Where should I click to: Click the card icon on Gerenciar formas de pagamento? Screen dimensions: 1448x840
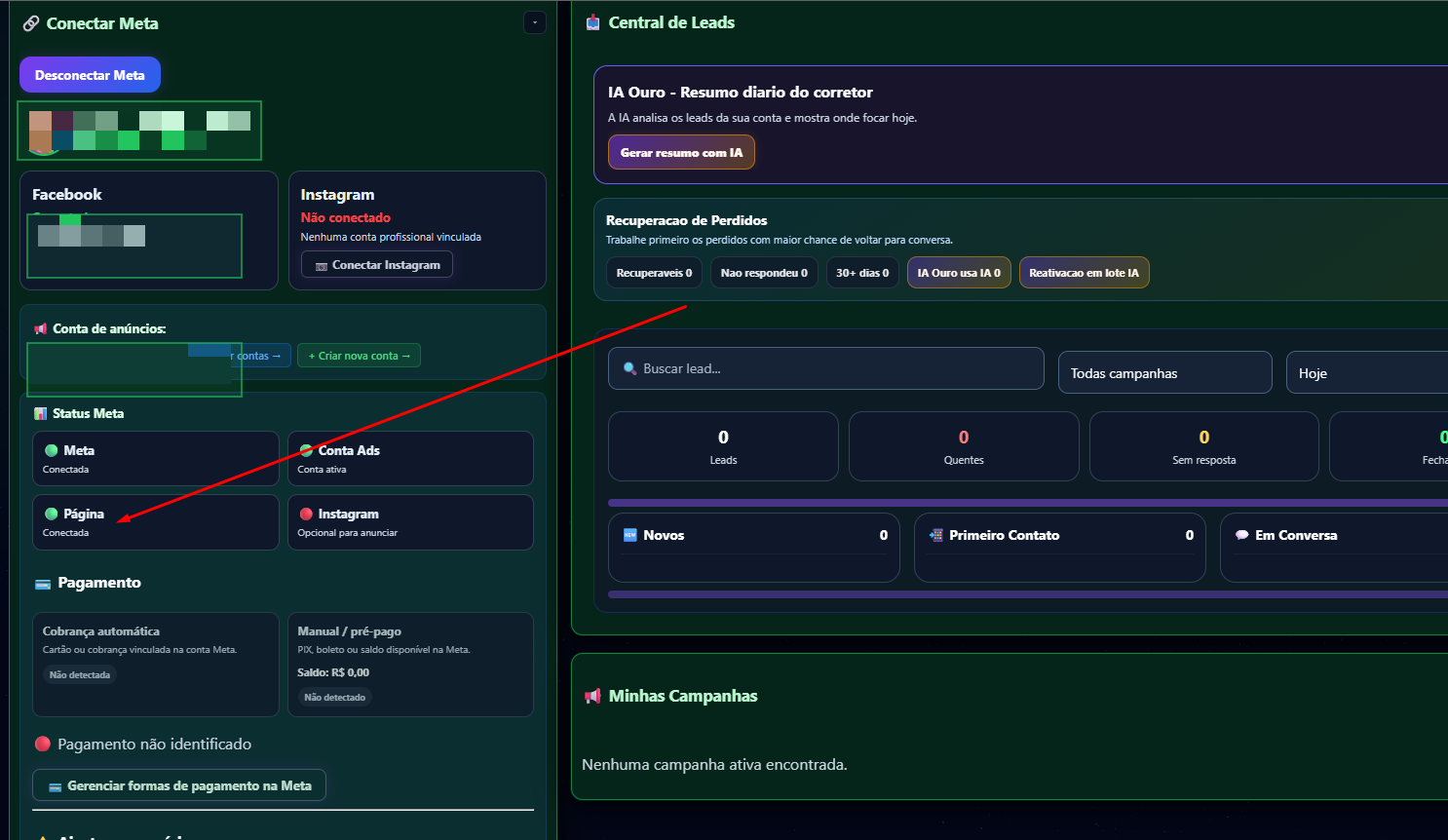pos(56,786)
